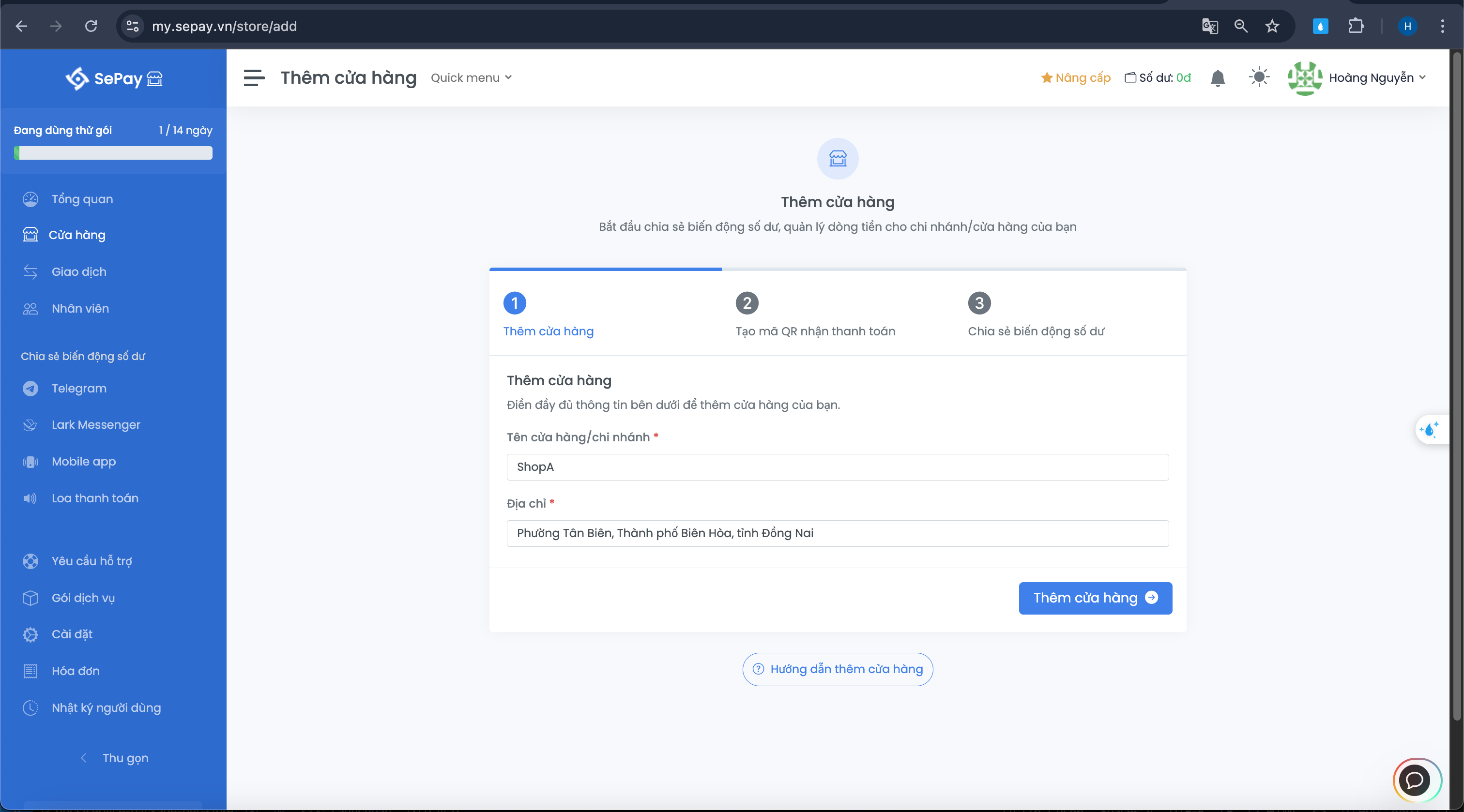Image resolution: width=1464 pixels, height=812 pixels.
Task: Click the Cài đặt gear icon
Action: pos(30,635)
